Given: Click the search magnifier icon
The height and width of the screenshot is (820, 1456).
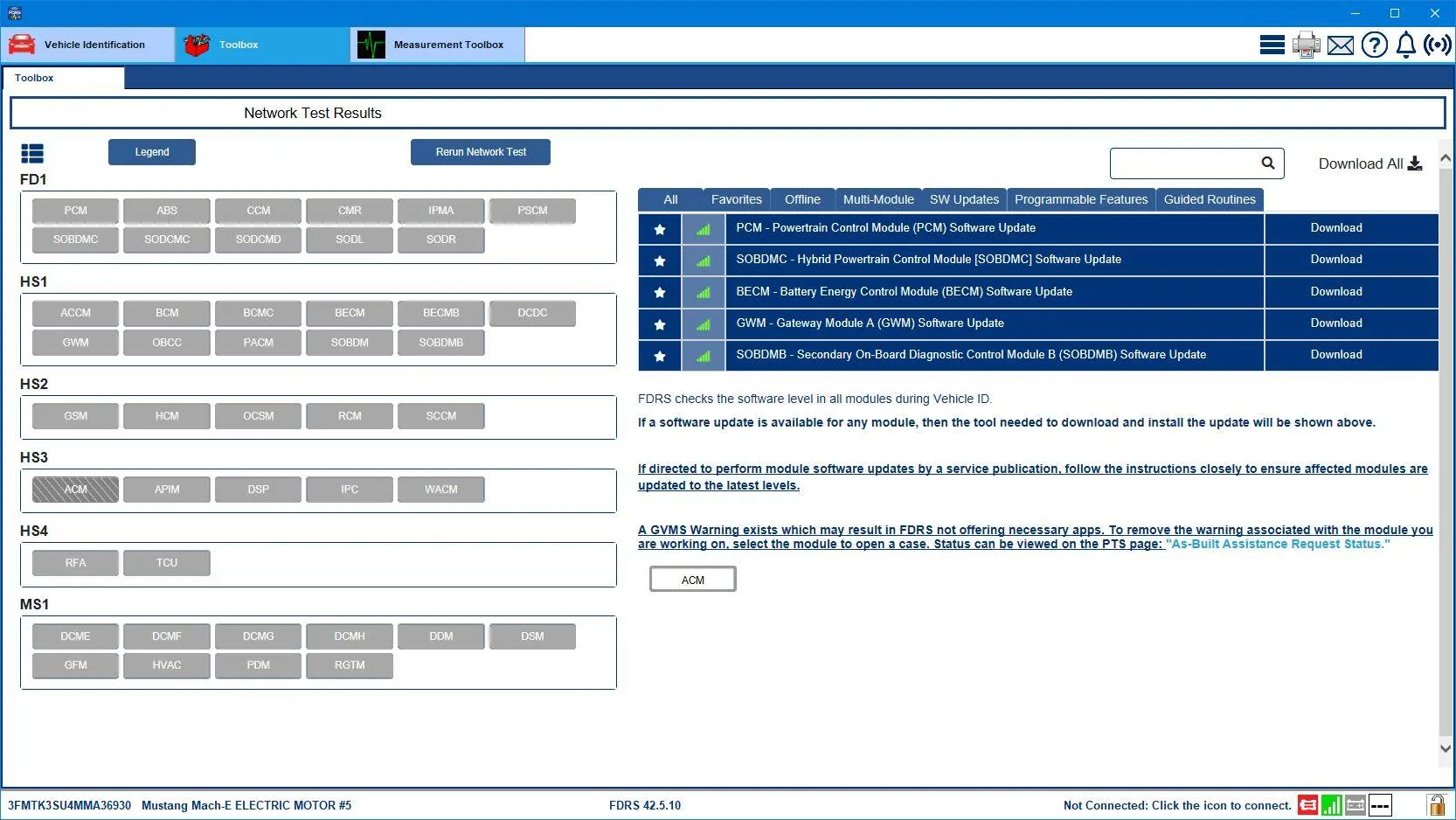Looking at the screenshot, I should pos(1268,163).
